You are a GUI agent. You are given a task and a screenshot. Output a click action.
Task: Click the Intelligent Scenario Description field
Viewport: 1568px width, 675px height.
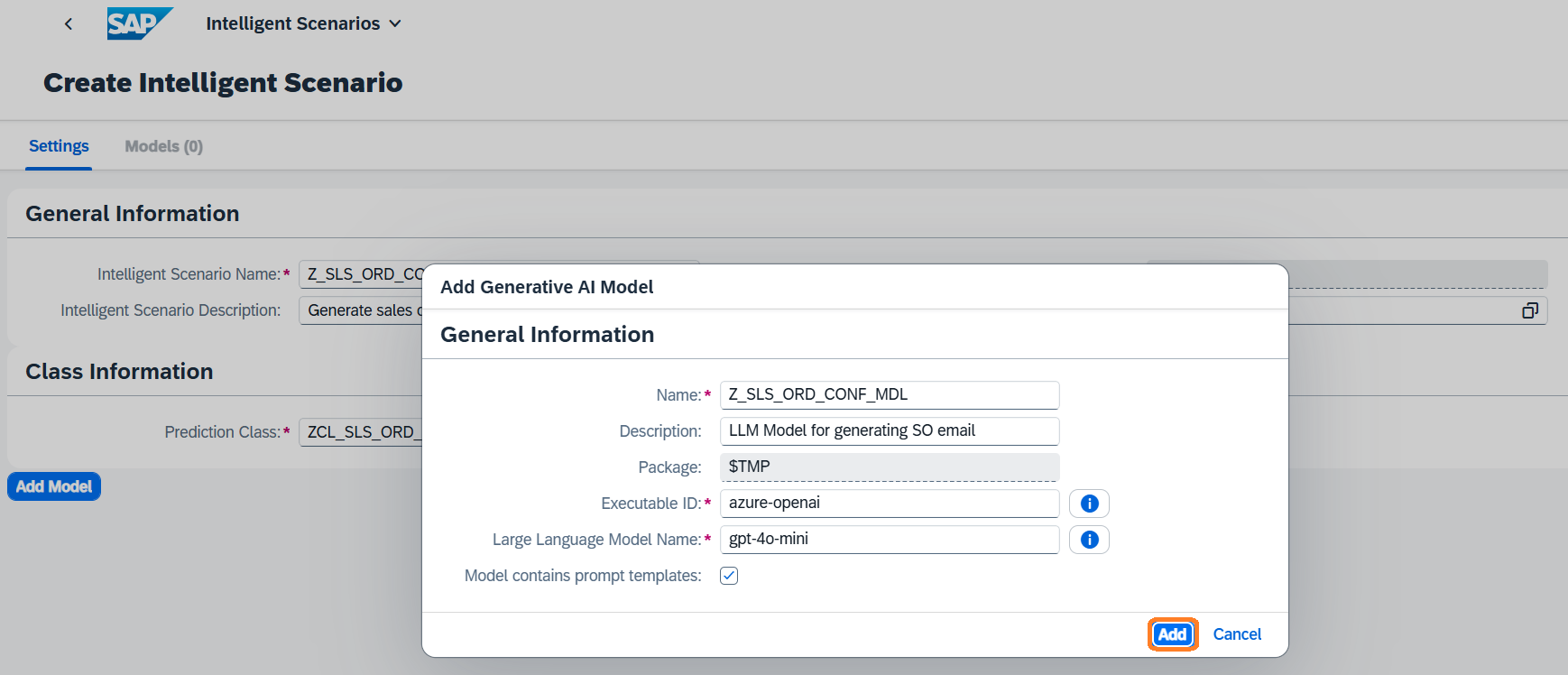(x=361, y=310)
